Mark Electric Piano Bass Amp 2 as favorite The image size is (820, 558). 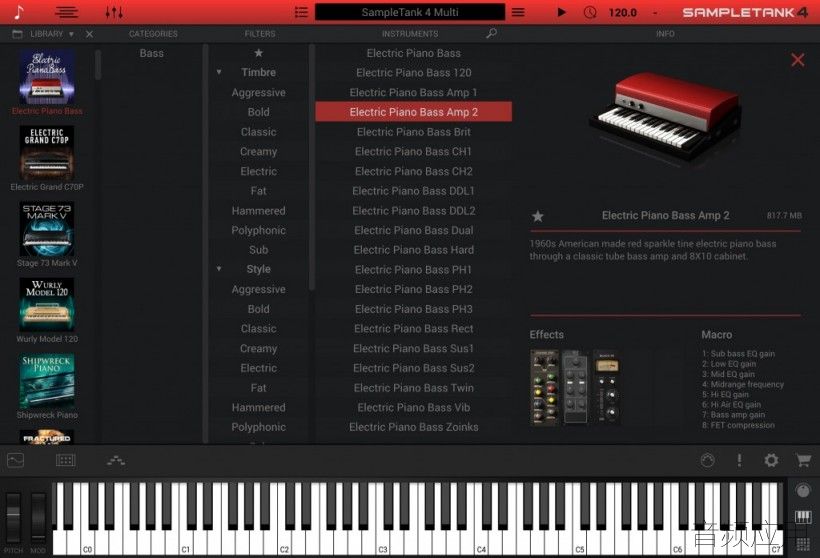(x=538, y=216)
